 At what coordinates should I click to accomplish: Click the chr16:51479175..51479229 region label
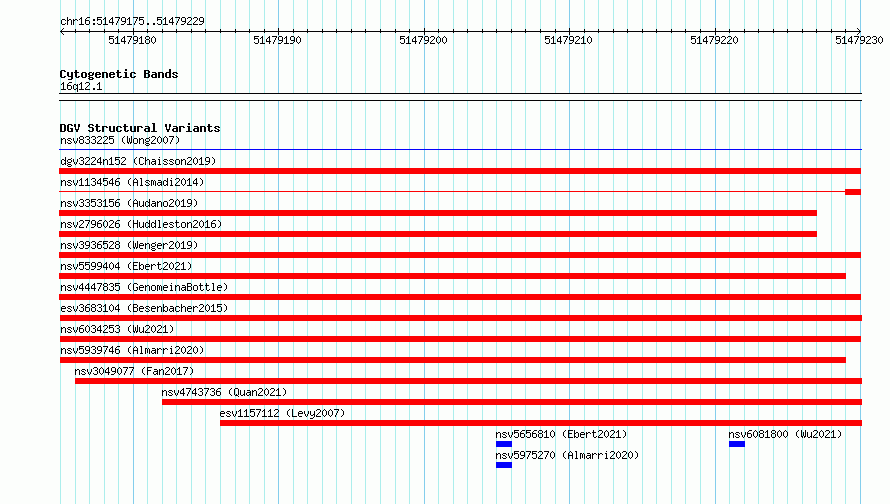[x=132, y=21]
